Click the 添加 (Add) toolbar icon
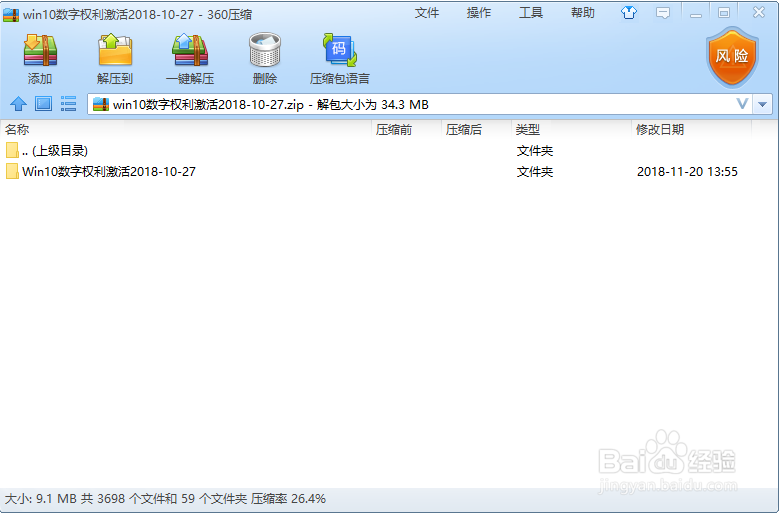 pos(40,50)
